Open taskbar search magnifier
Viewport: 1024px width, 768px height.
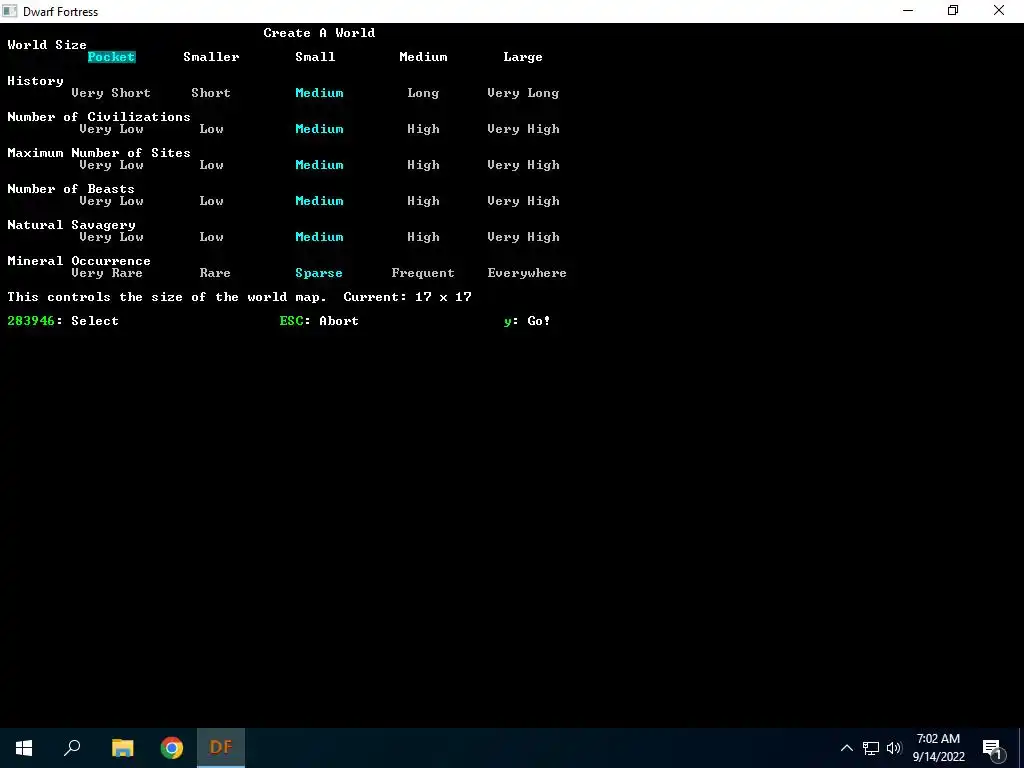click(72, 748)
